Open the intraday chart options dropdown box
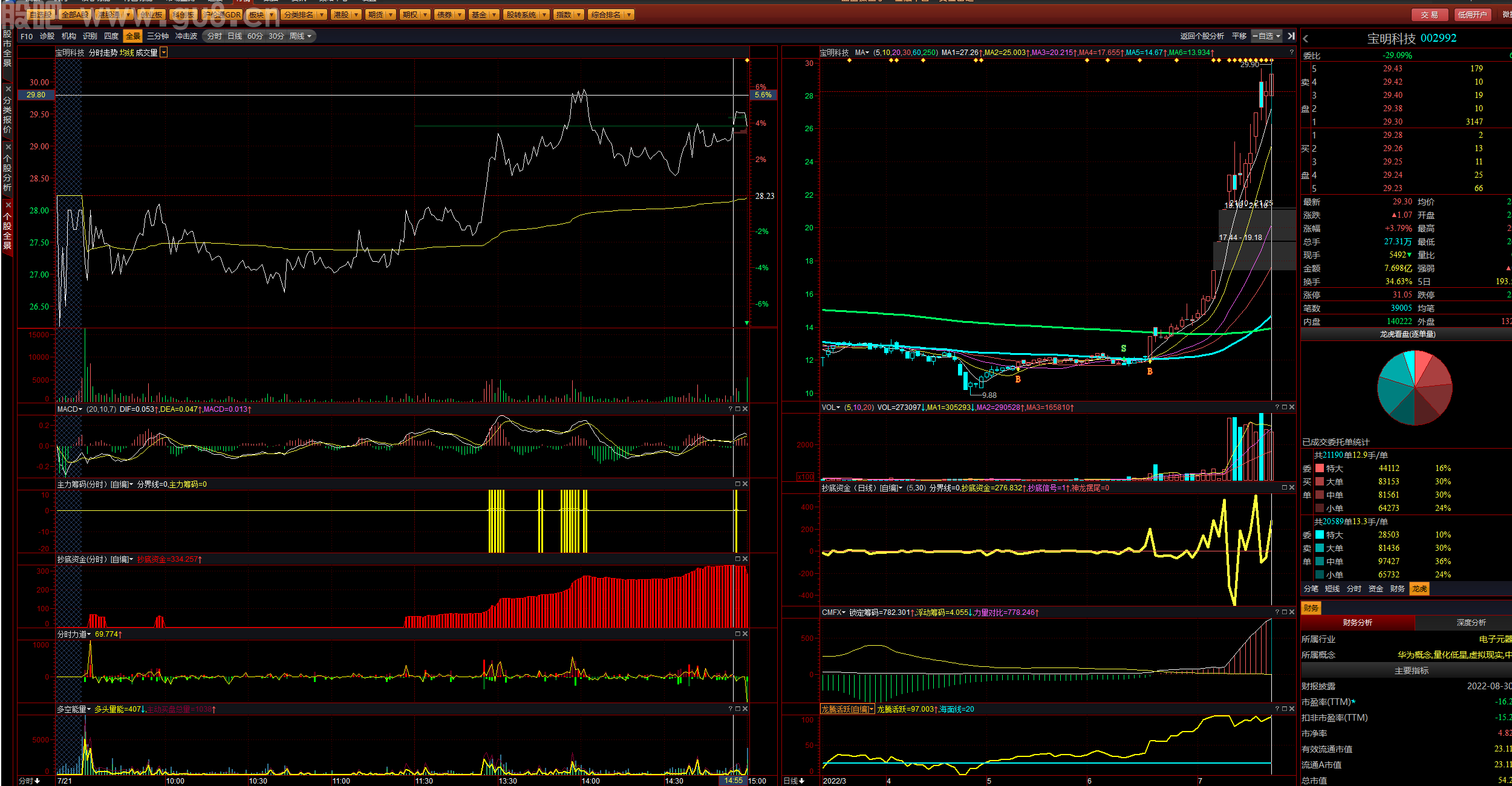 coord(164,53)
